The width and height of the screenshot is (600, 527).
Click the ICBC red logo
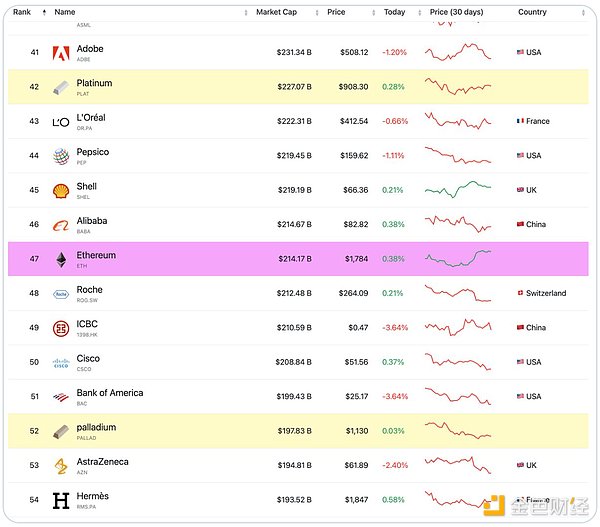pyautogui.click(x=61, y=328)
